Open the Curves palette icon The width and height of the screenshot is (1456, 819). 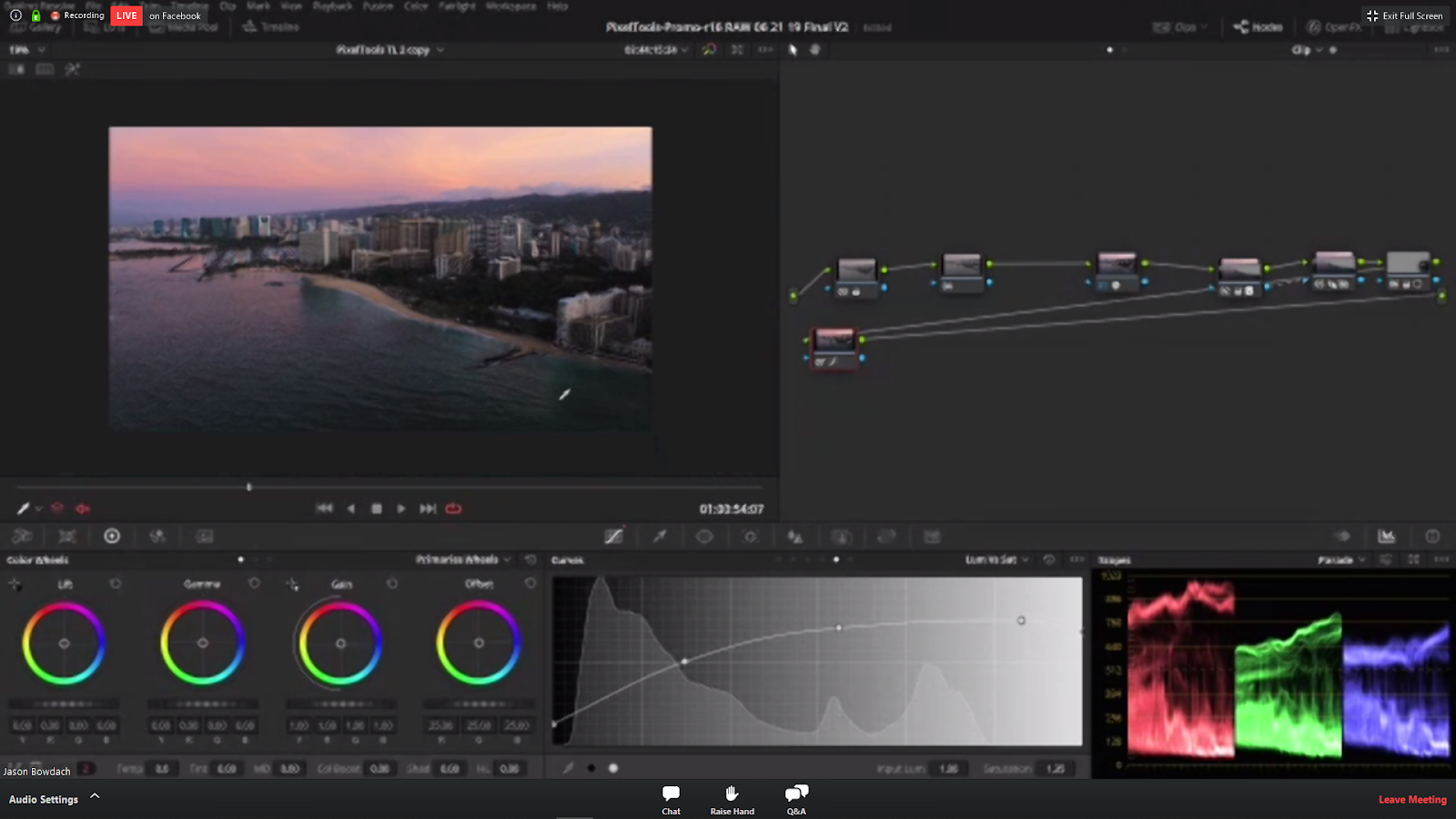[614, 537]
